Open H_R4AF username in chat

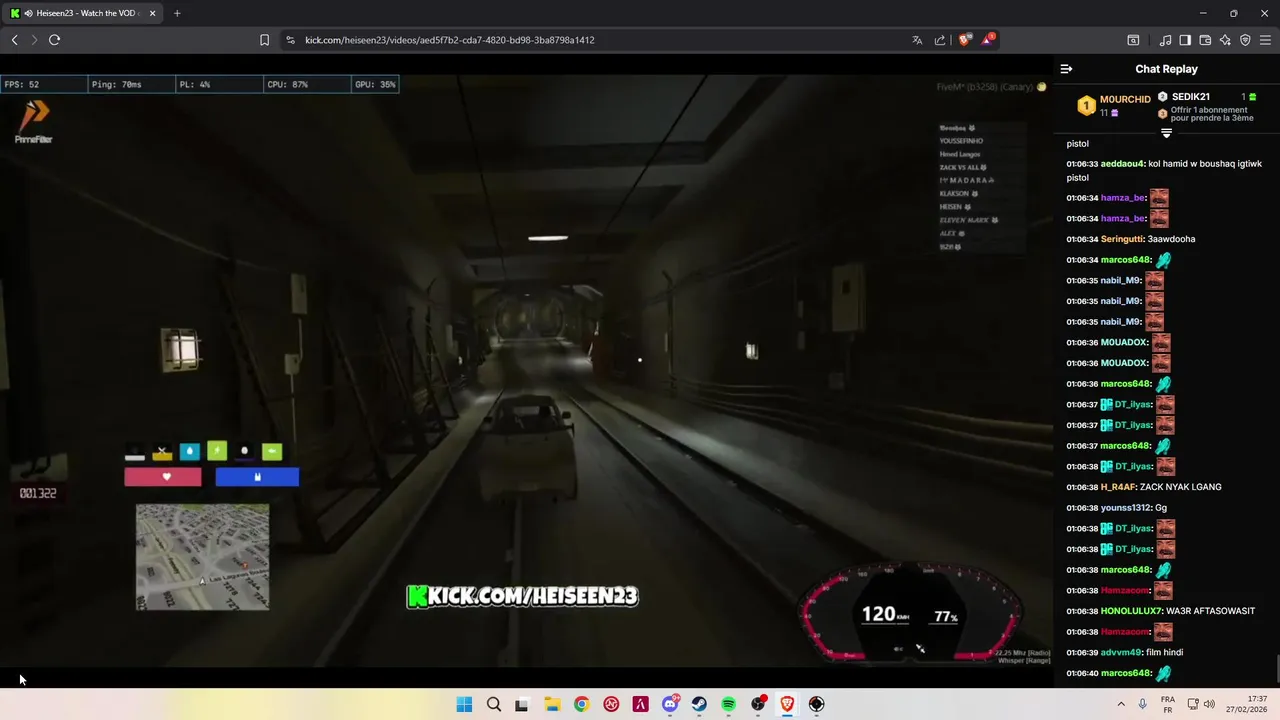pos(1118,487)
